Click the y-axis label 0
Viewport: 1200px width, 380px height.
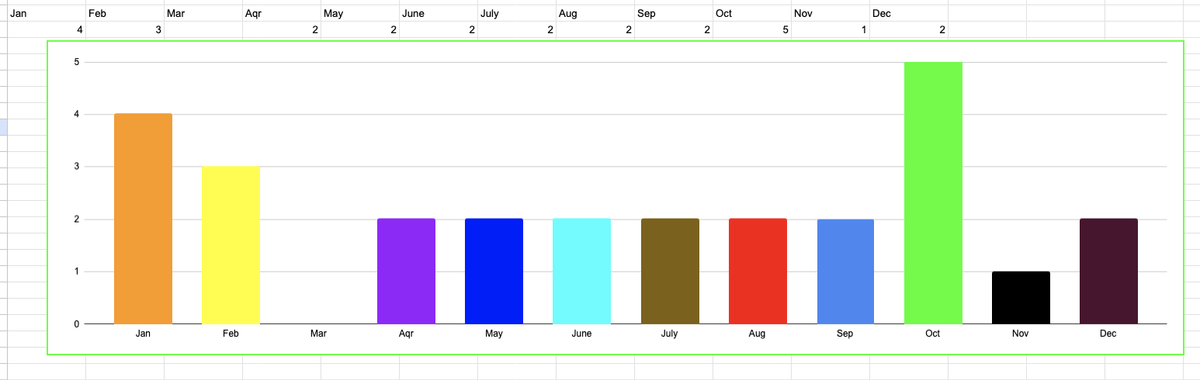pos(76,324)
